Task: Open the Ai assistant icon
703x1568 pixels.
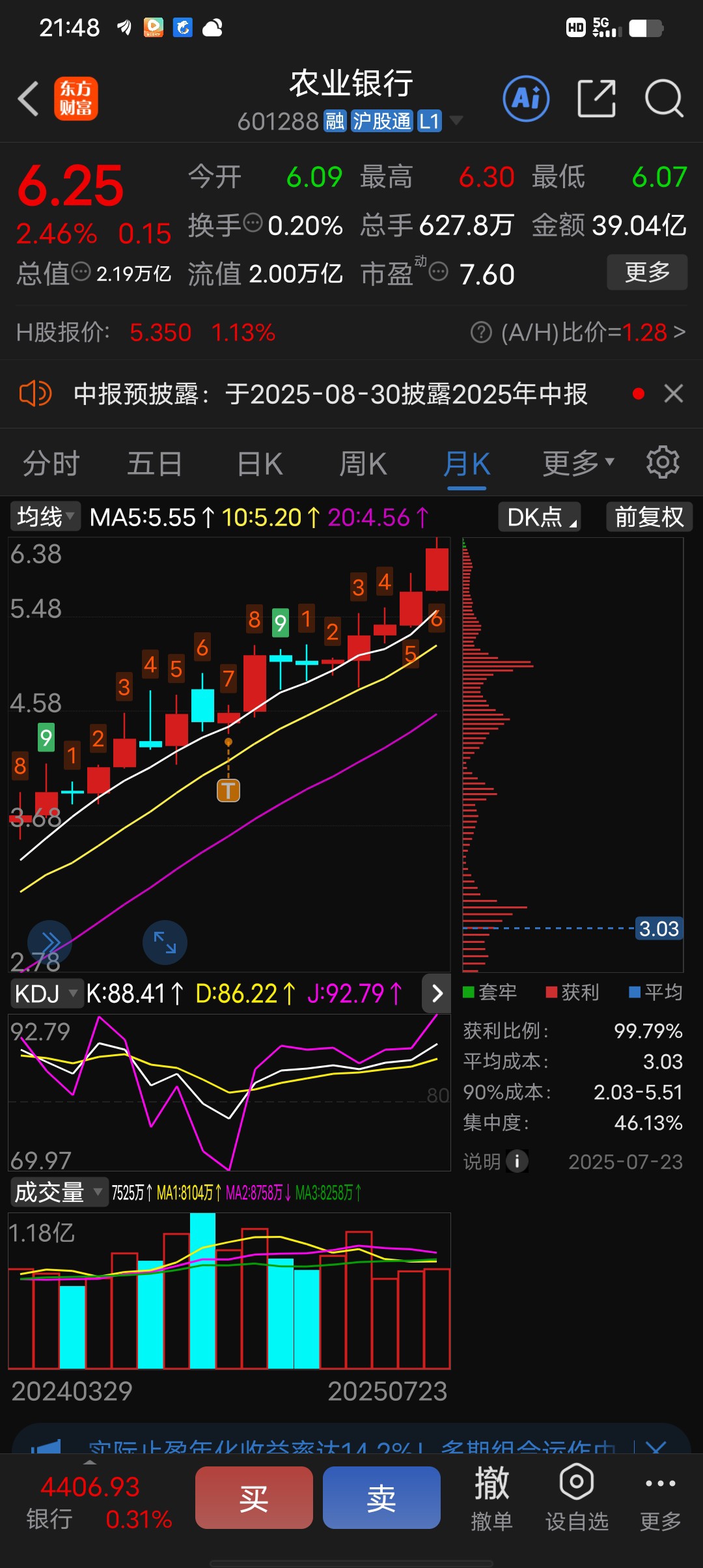Action: point(526,99)
